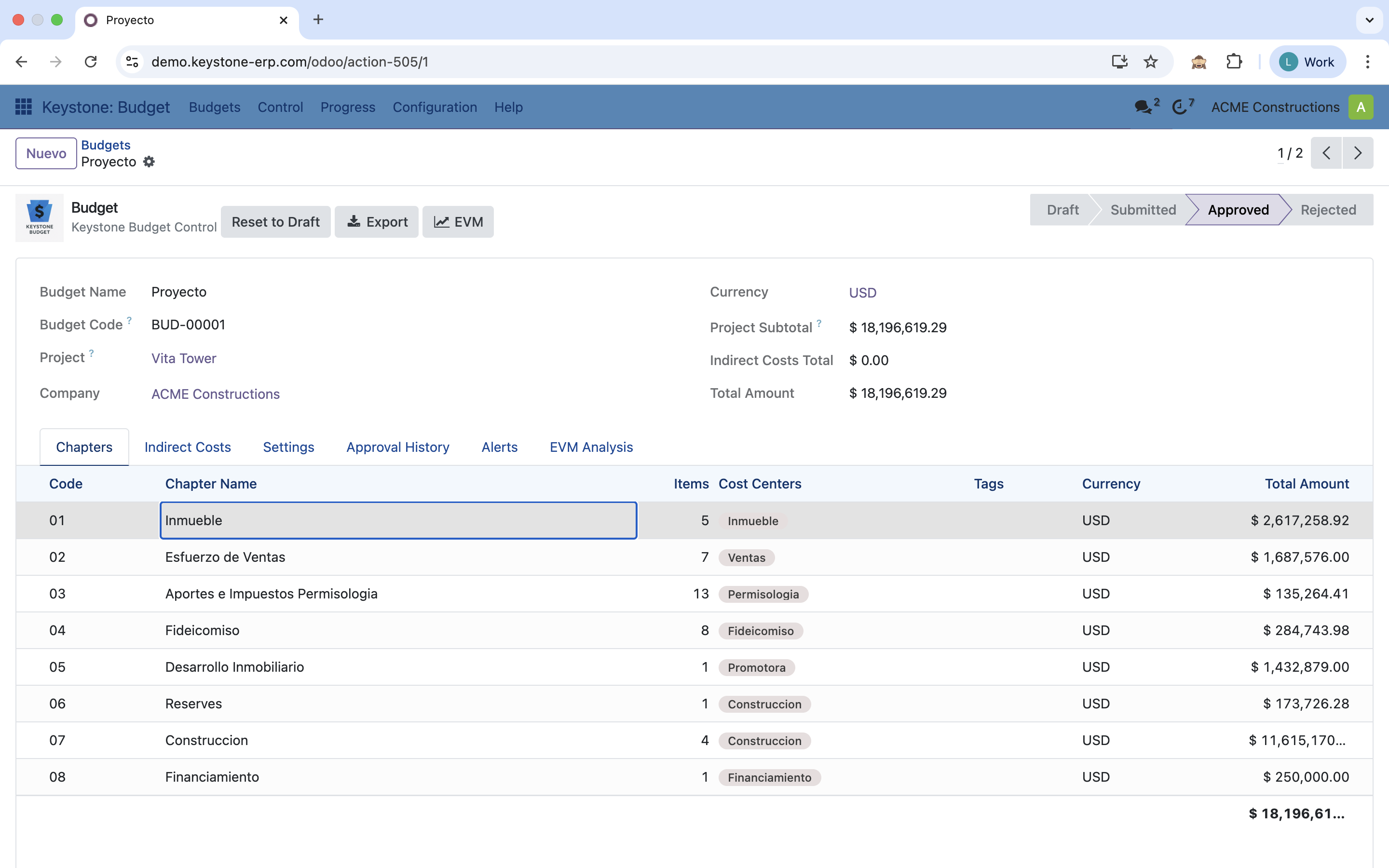Switch to the Indirect Costs tab
This screenshot has width=1389, height=868.
188,447
